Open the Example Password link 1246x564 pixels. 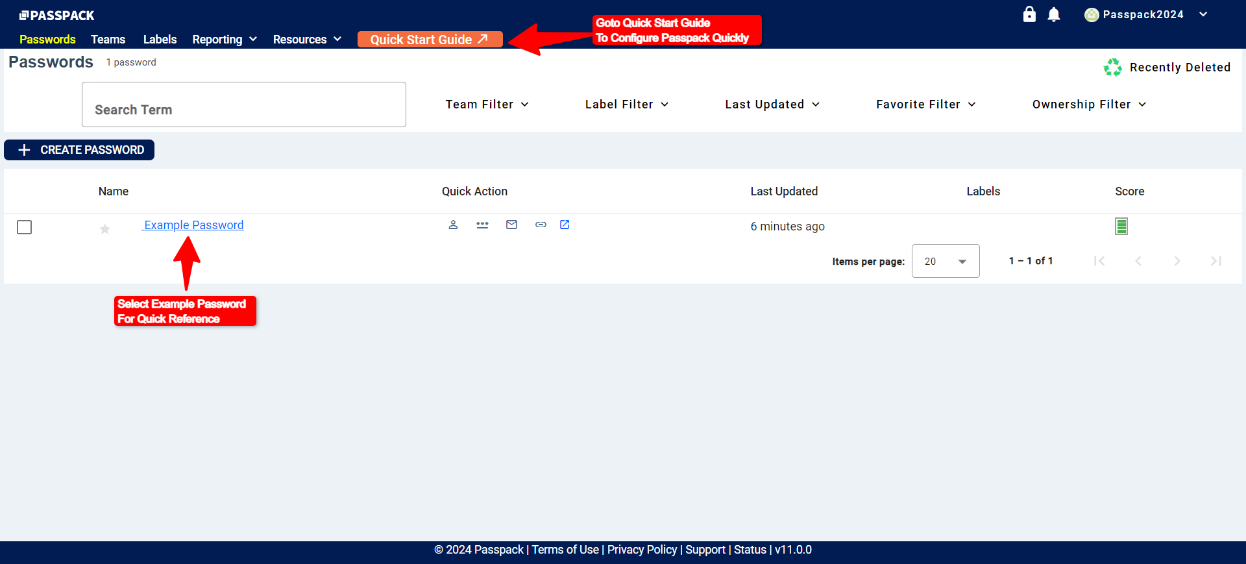(194, 225)
